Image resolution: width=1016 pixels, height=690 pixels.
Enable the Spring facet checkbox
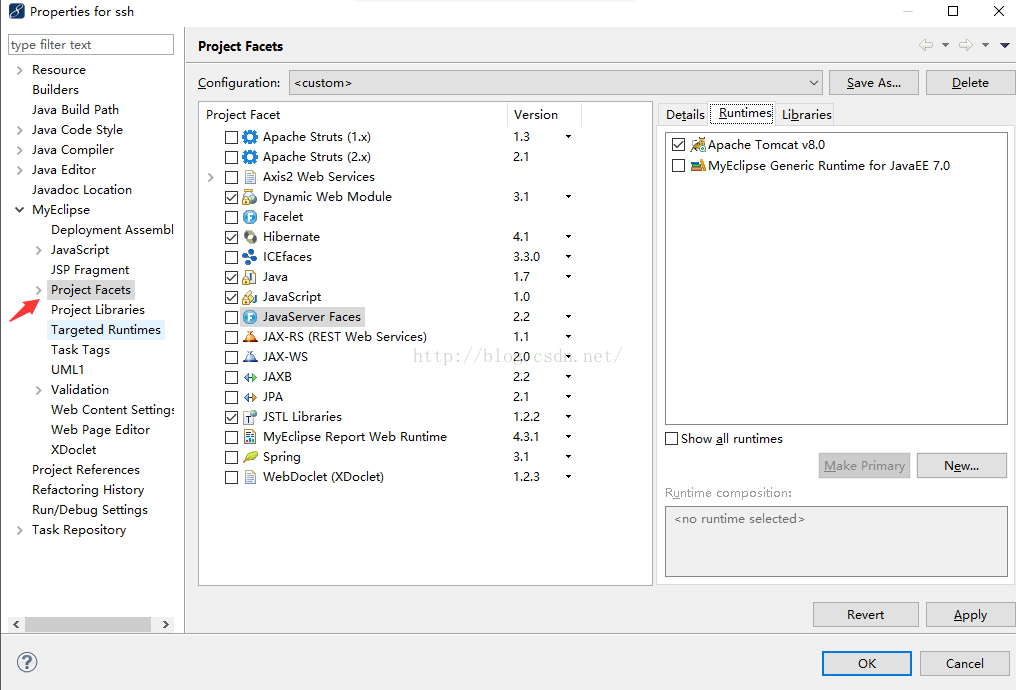[x=231, y=457]
